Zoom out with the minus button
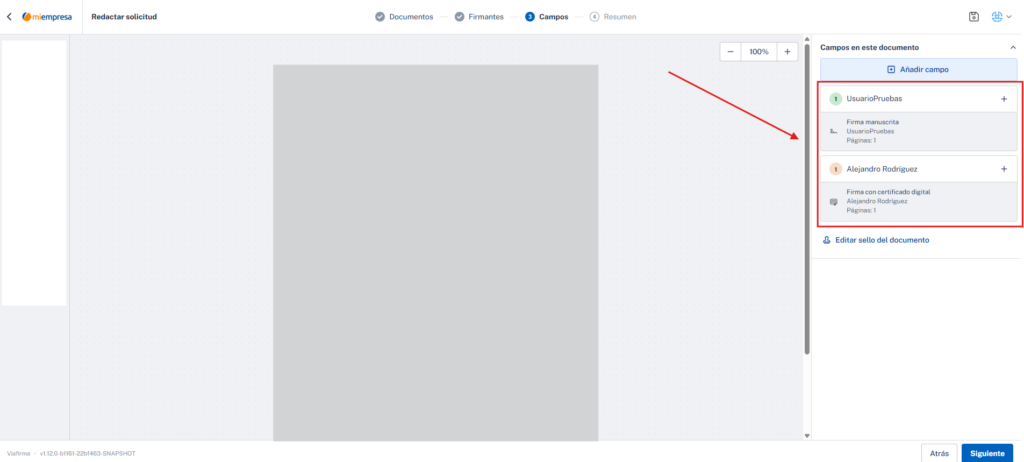Screen dimensions: 1024x462 pyautogui.click(x=731, y=51)
